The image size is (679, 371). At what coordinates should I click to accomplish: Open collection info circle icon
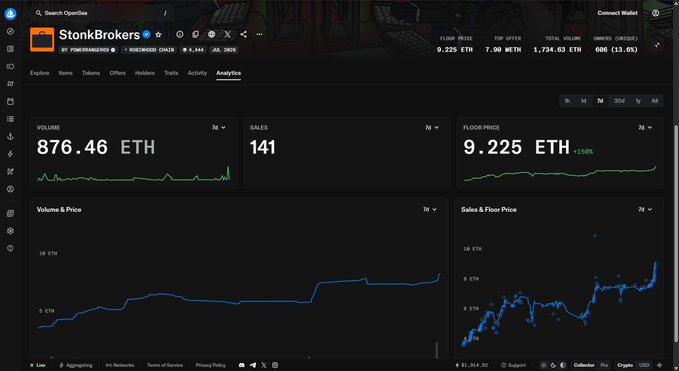[180, 34]
